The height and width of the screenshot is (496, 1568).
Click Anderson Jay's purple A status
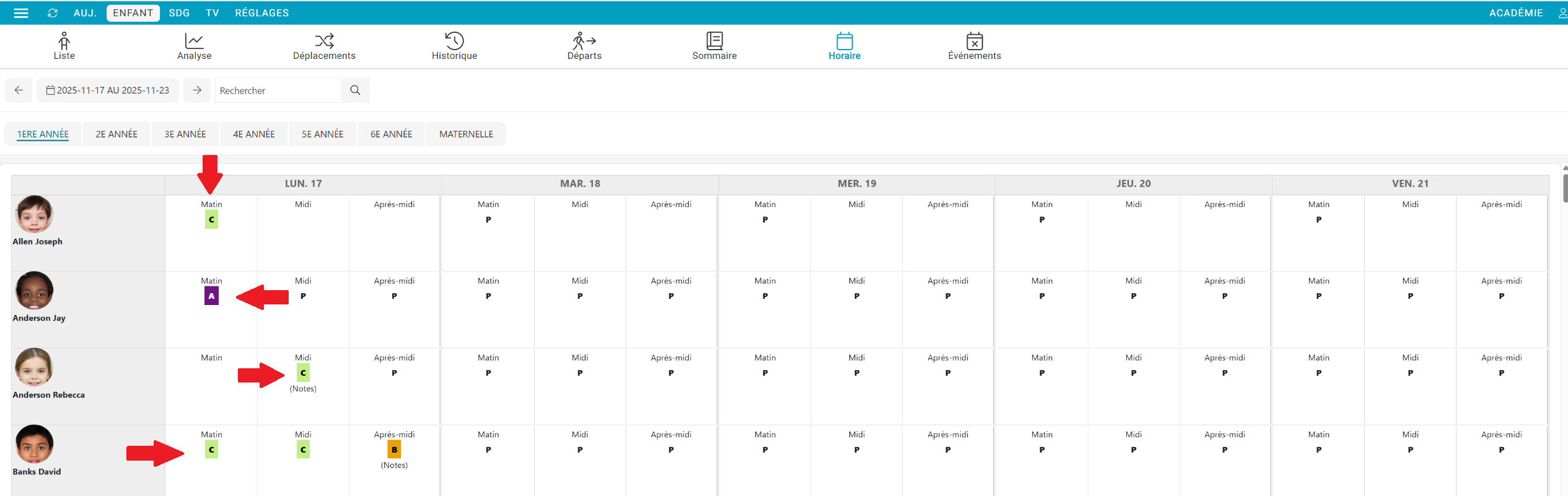click(x=211, y=296)
